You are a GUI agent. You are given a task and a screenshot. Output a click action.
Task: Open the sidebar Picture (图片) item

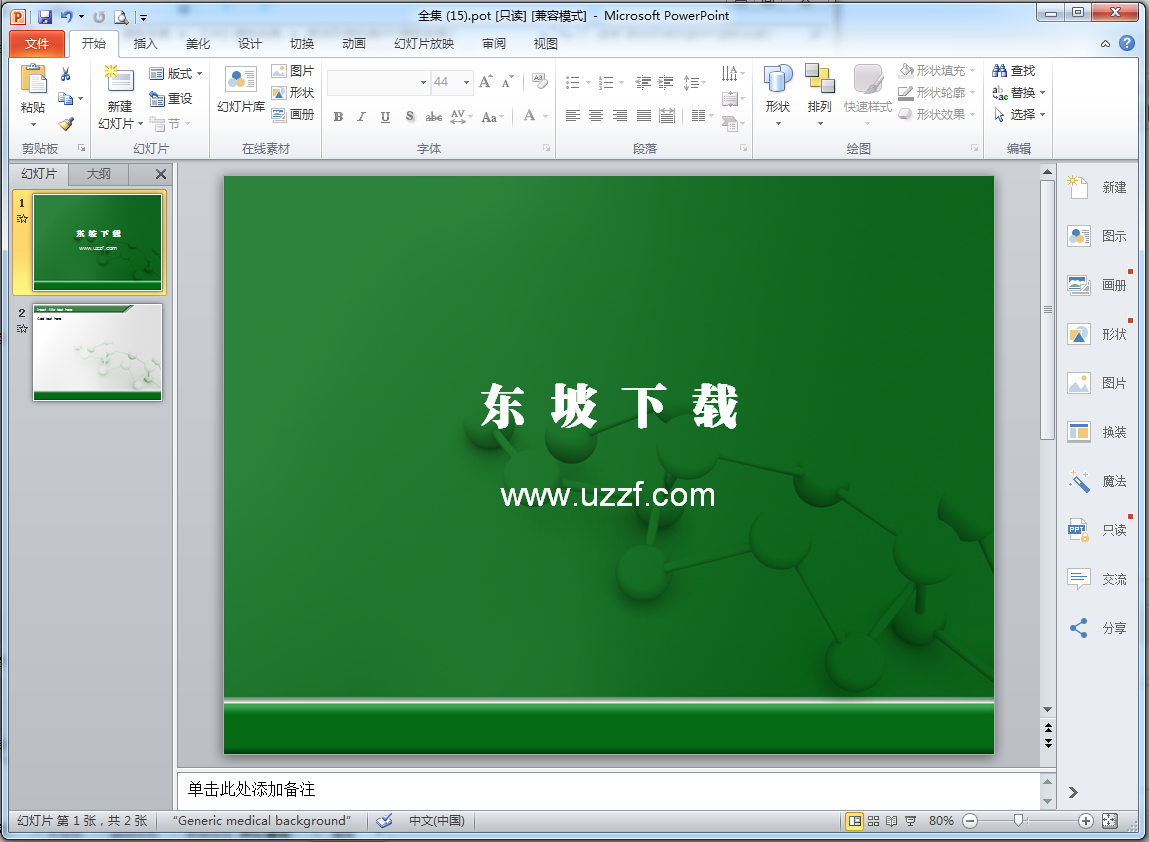pyautogui.click(x=1097, y=383)
